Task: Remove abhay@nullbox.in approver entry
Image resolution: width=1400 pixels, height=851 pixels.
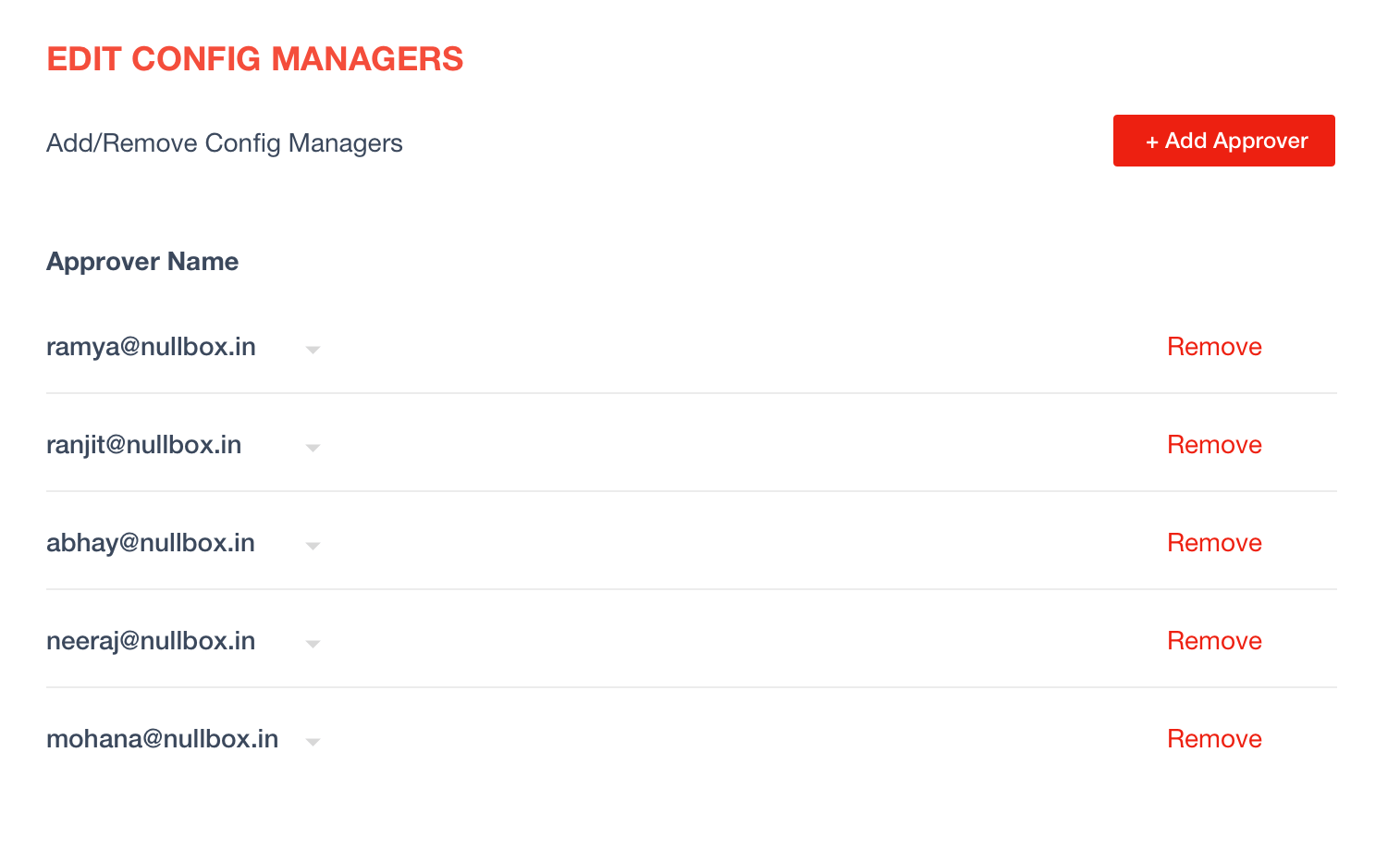Action: click(x=1214, y=543)
